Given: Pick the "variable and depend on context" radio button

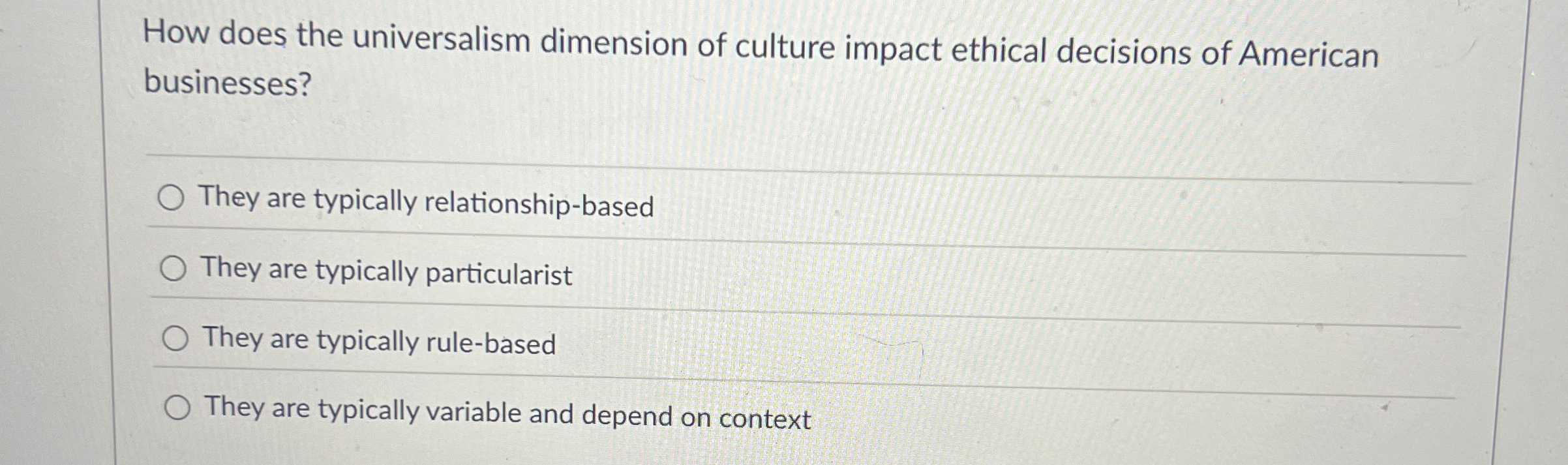Looking at the screenshot, I should [177, 408].
